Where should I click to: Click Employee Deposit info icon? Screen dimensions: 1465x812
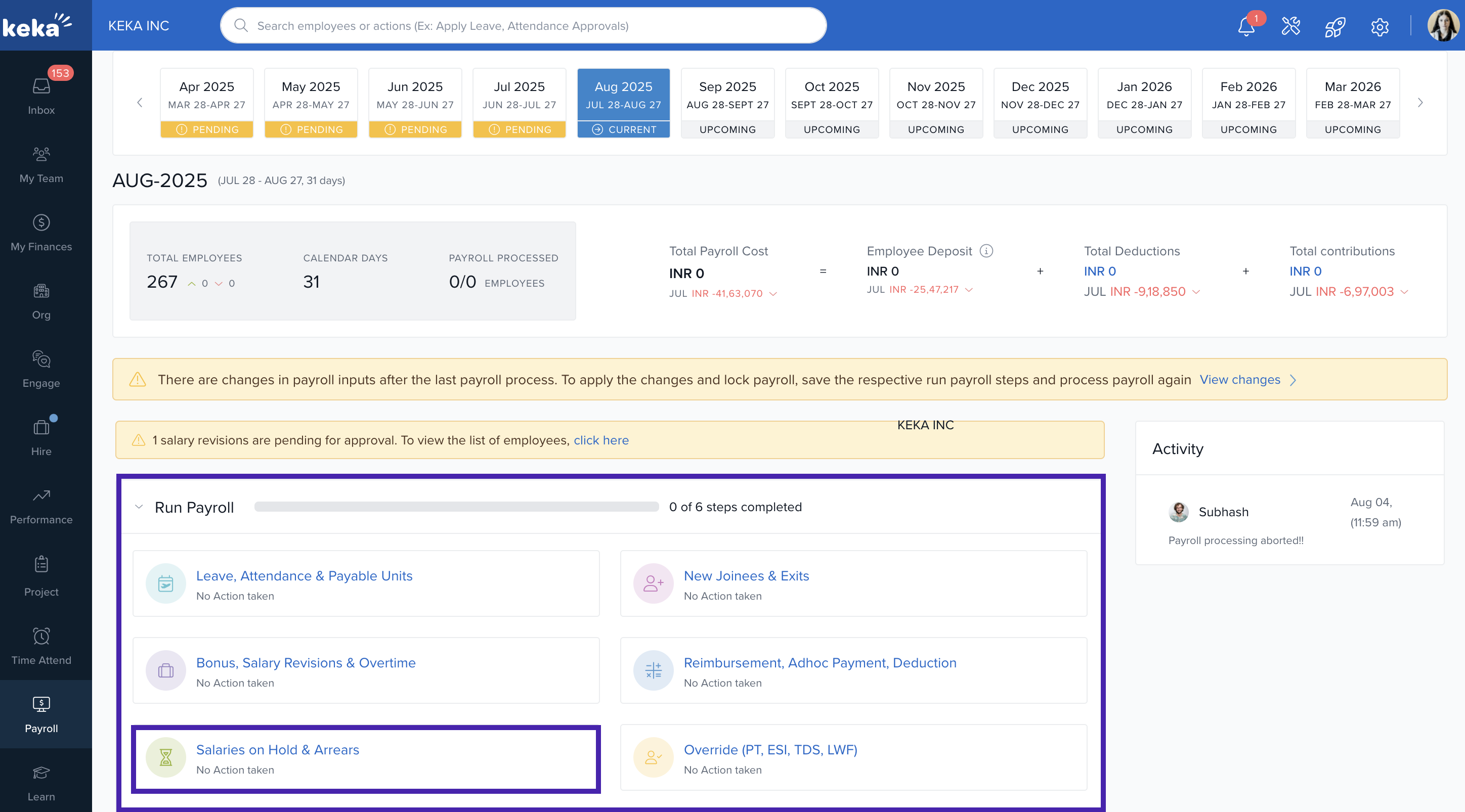[x=986, y=251]
